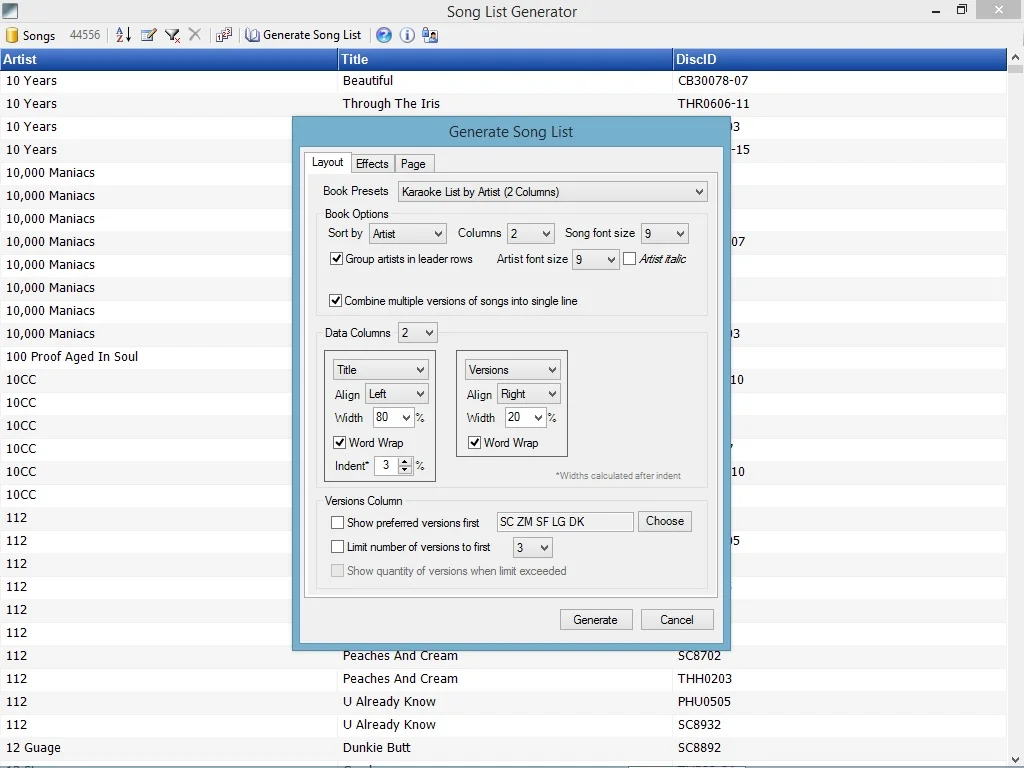Click the Cancel button
The width and height of the screenshot is (1024, 768).
tap(677, 620)
